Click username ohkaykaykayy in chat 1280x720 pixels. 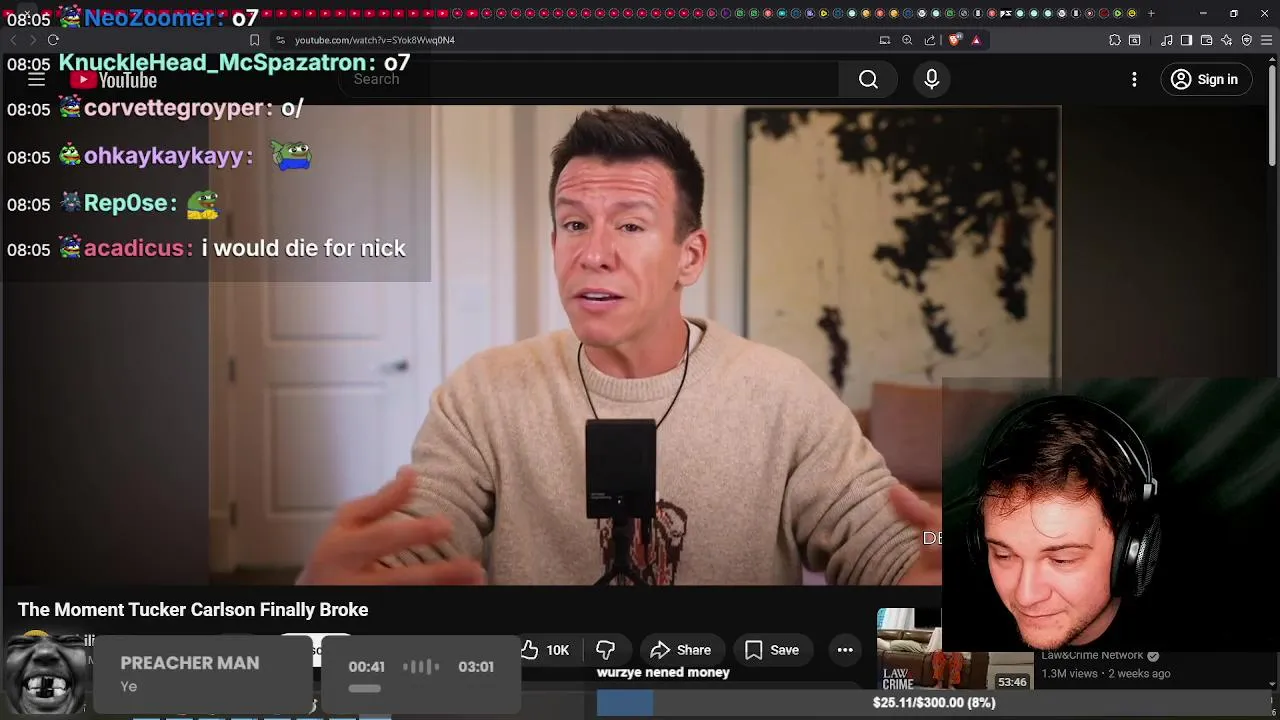pos(164,156)
